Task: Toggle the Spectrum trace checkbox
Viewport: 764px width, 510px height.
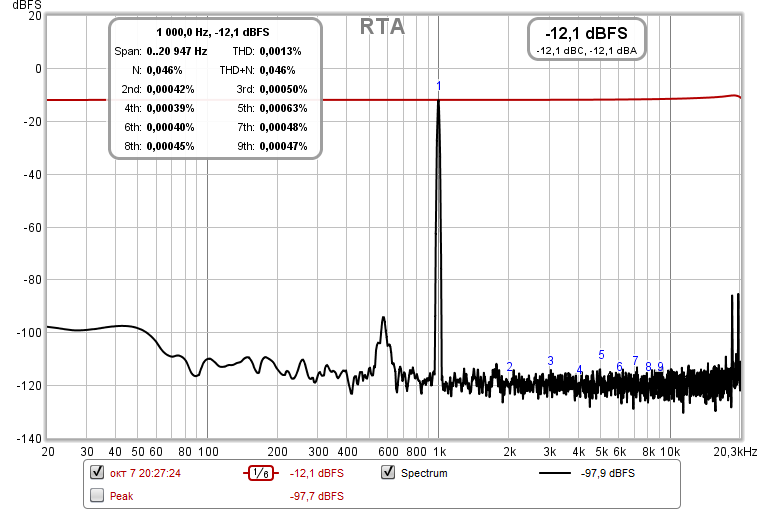Action: point(388,472)
